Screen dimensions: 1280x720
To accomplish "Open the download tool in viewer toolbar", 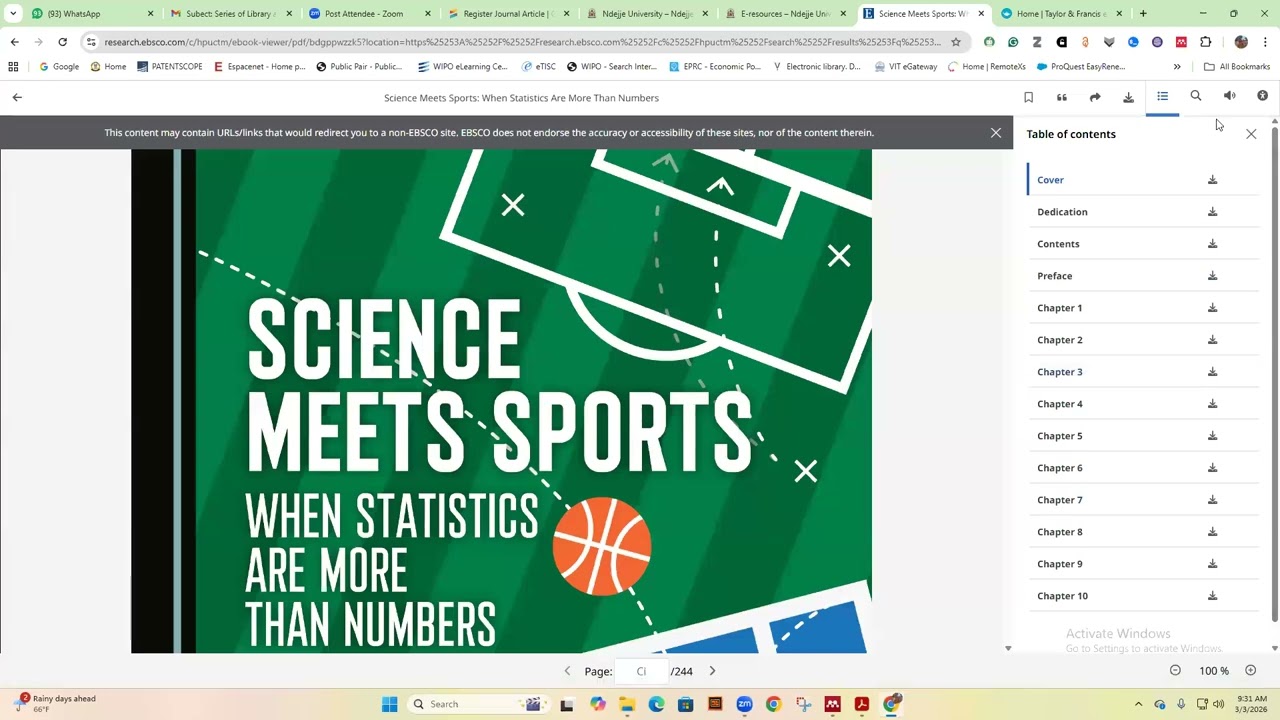I will (x=1128, y=97).
